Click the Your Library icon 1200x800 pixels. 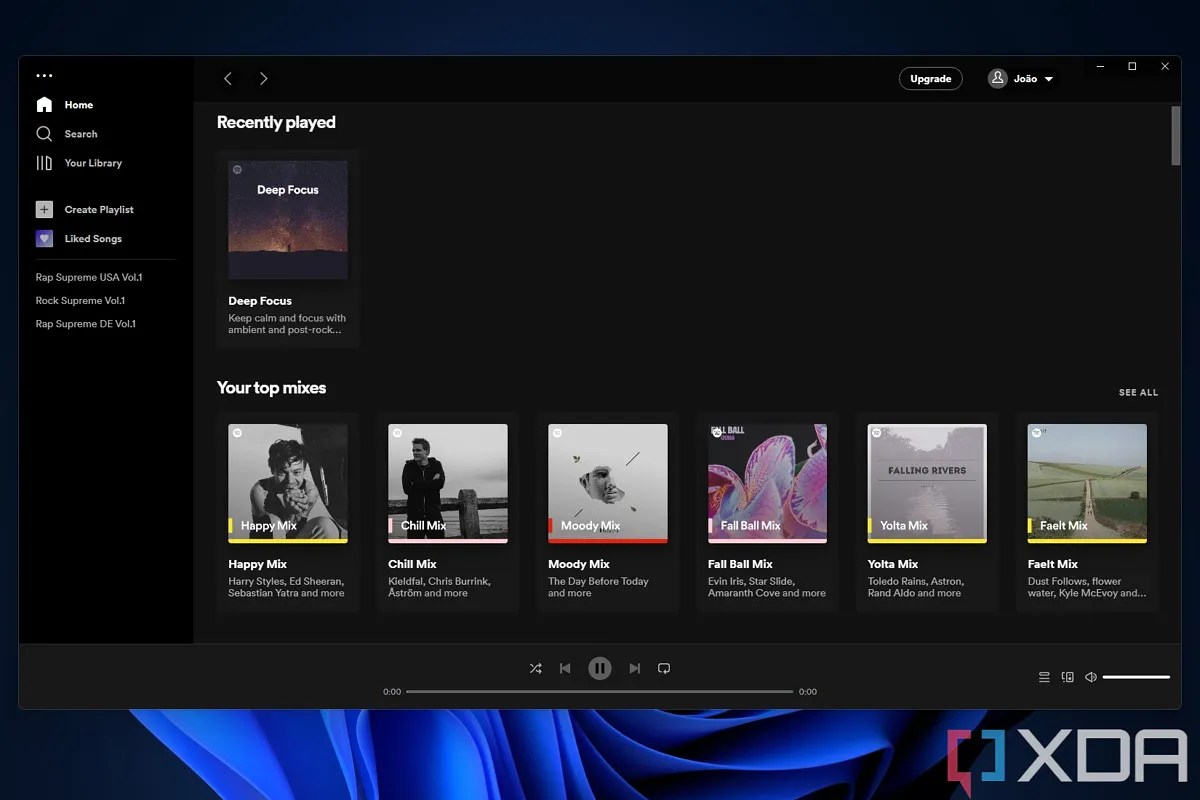click(44, 163)
